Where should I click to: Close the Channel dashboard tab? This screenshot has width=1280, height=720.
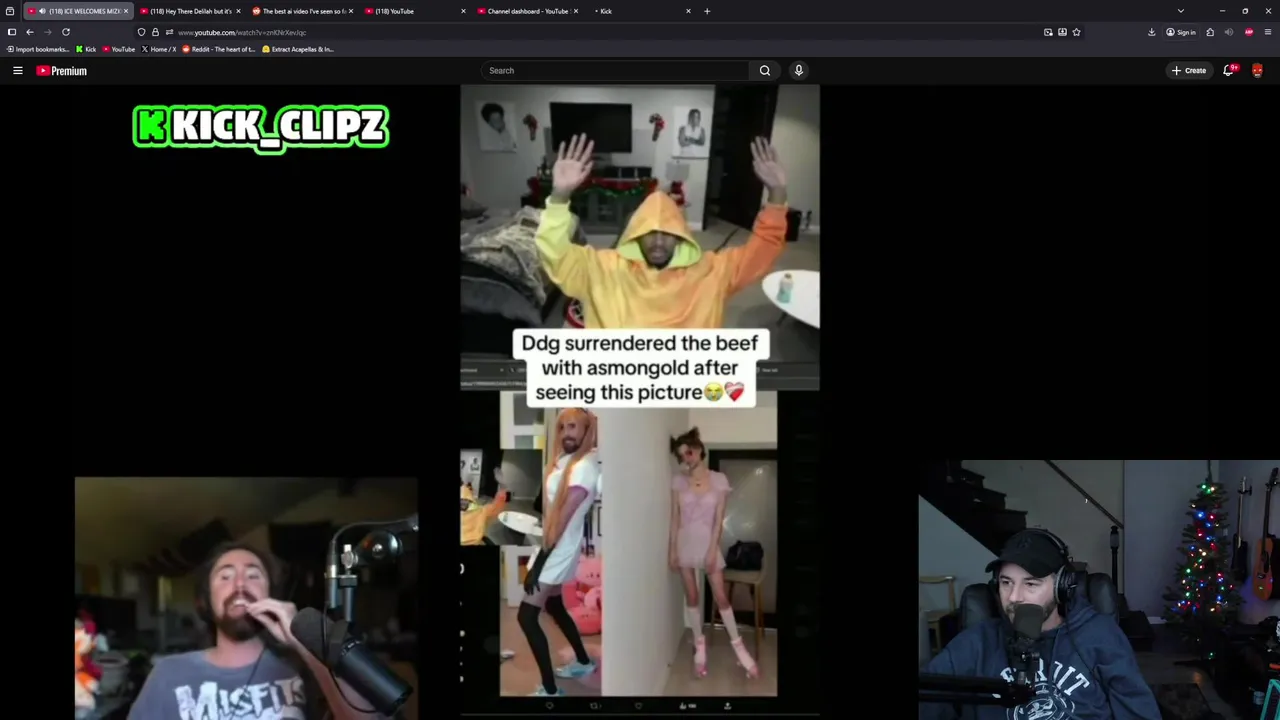click(x=576, y=11)
